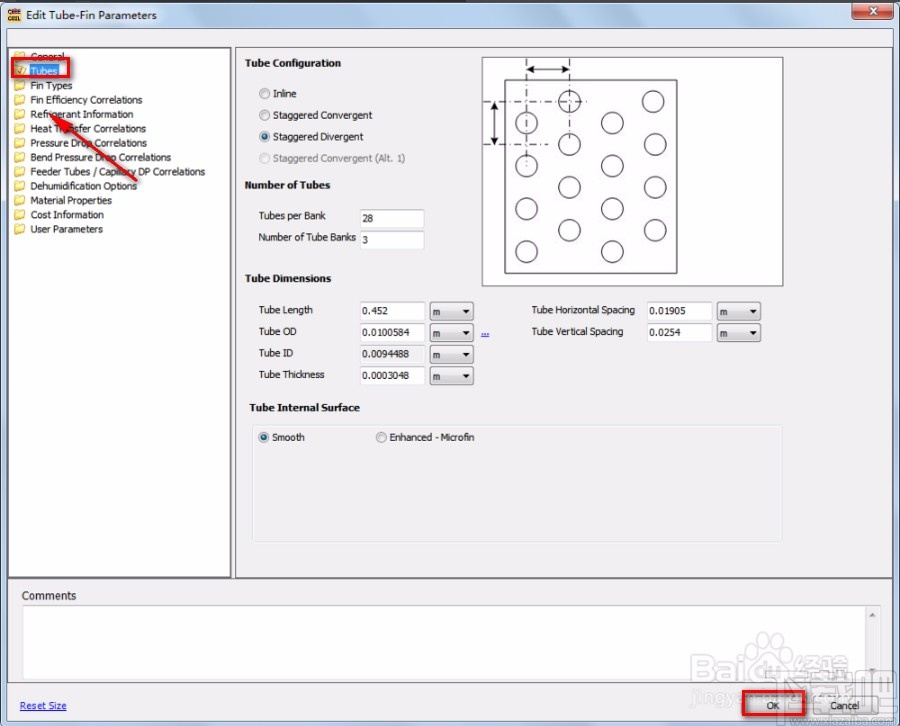Click the Number of Tube Banks field
The height and width of the screenshot is (726, 900).
[392, 239]
